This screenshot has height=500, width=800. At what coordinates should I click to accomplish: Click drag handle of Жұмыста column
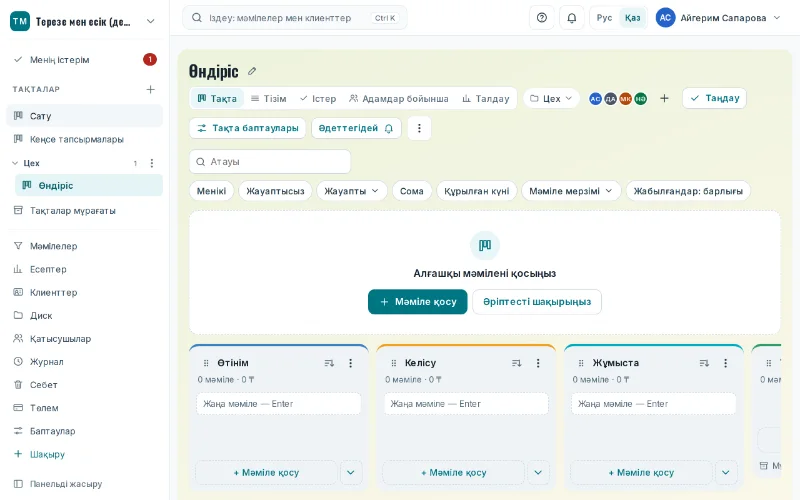(x=581, y=363)
